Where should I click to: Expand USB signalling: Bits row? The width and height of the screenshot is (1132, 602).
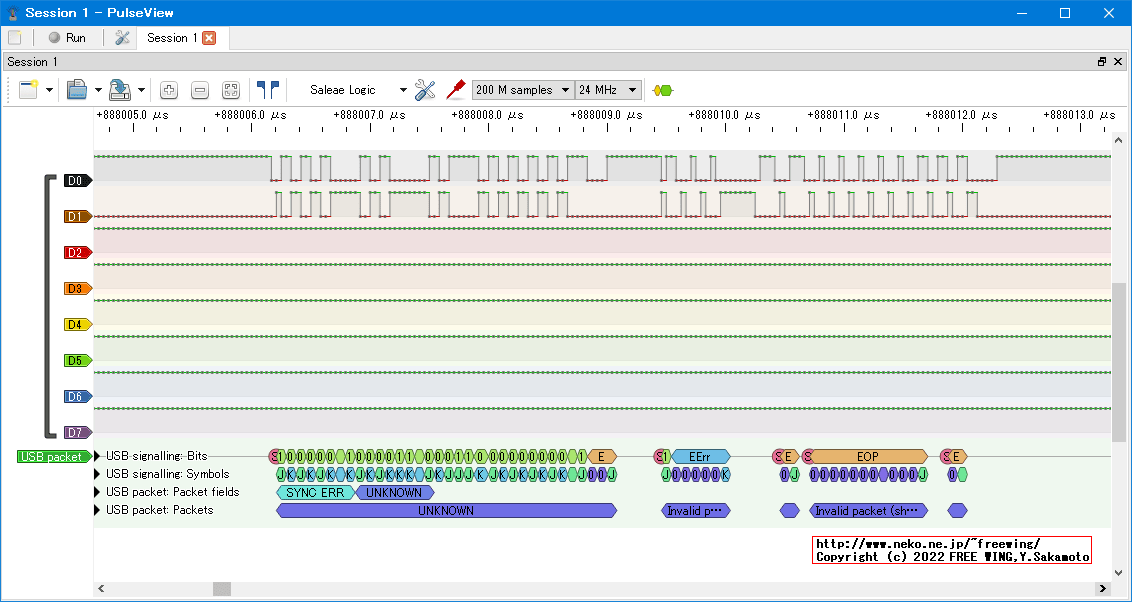98,456
